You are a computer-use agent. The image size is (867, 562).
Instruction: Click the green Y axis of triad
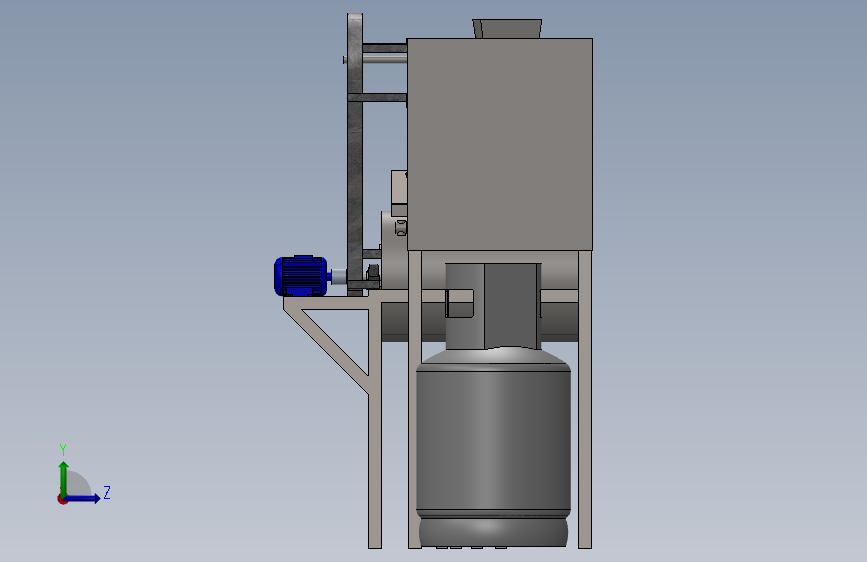(64, 478)
